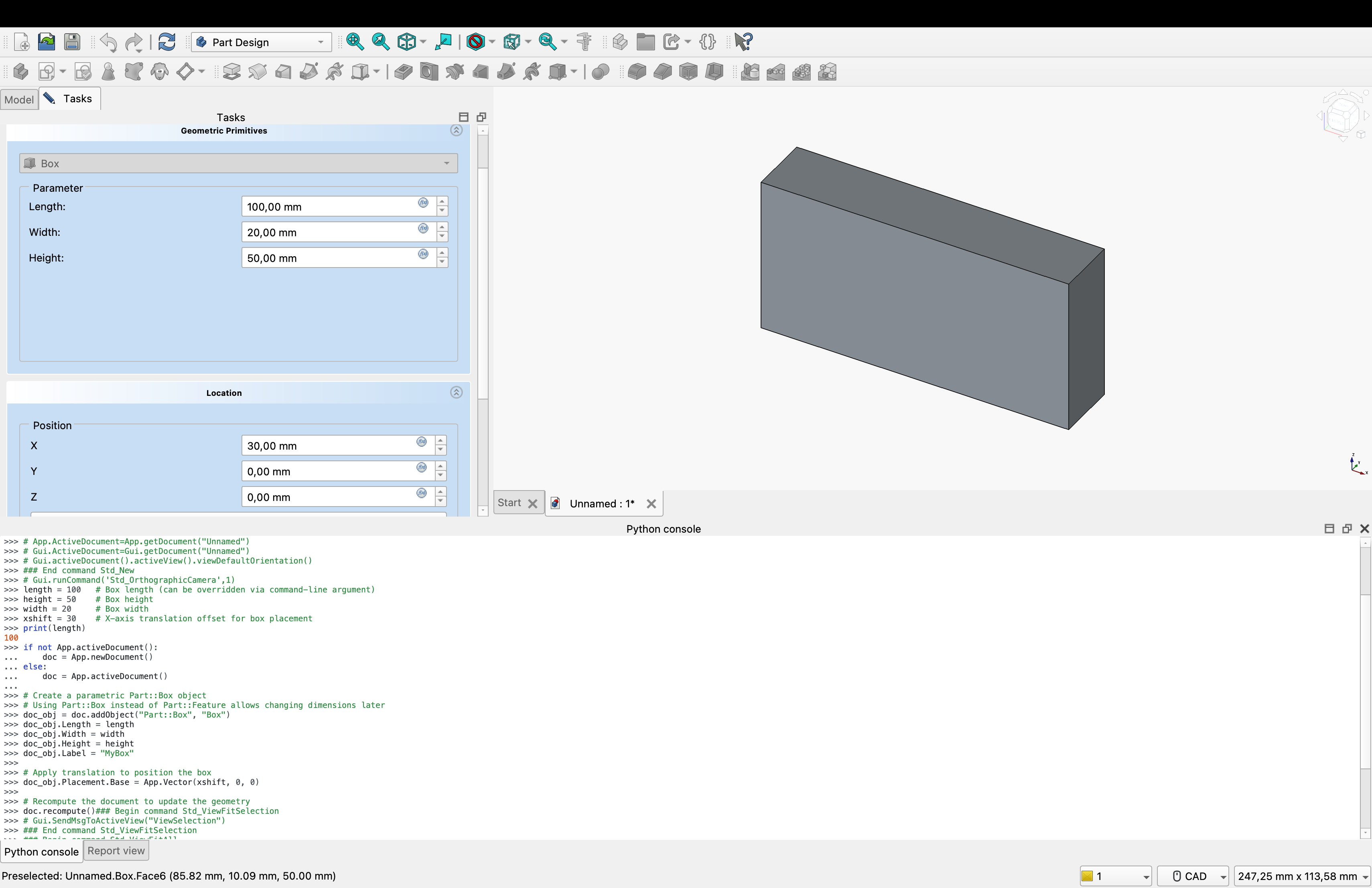Switch to the Model tab
This screenshot has width=1372, height=888.
[19, 99]
